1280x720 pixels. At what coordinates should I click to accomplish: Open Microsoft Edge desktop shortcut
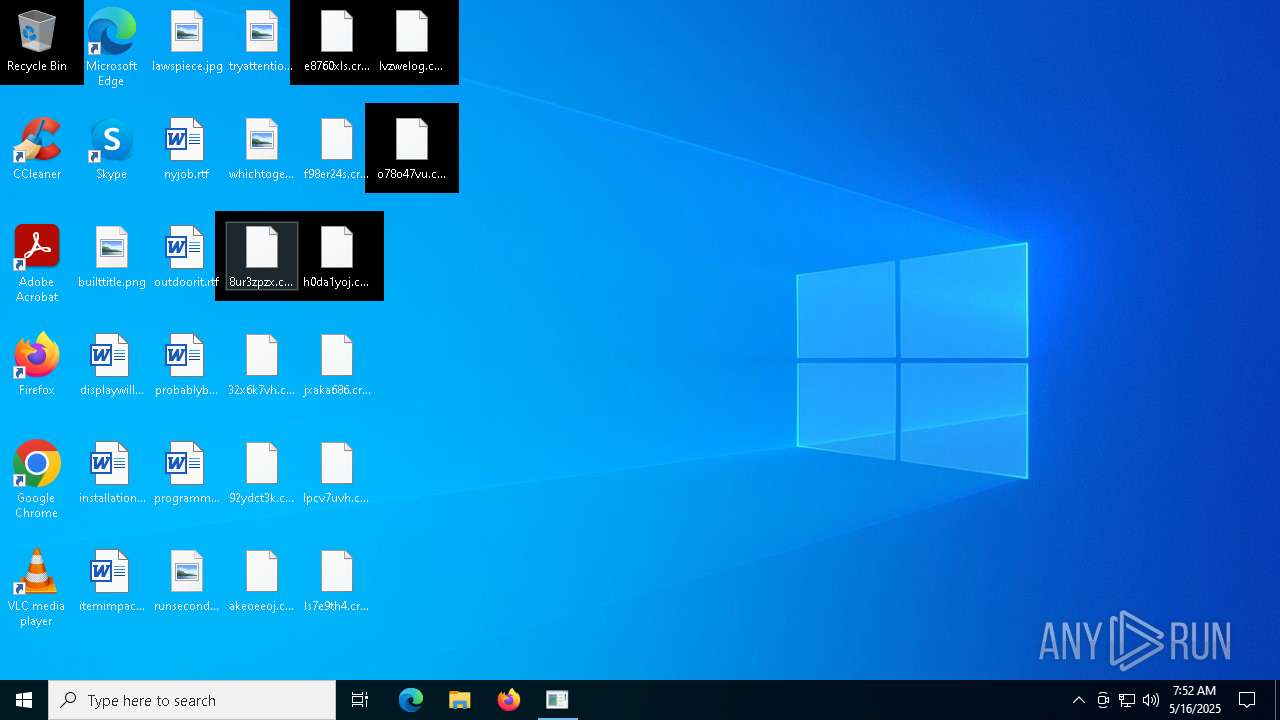click(111, 47)
